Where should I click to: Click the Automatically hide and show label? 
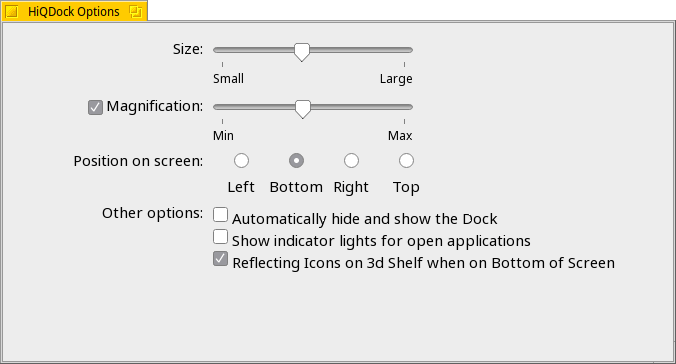point(365,219)
